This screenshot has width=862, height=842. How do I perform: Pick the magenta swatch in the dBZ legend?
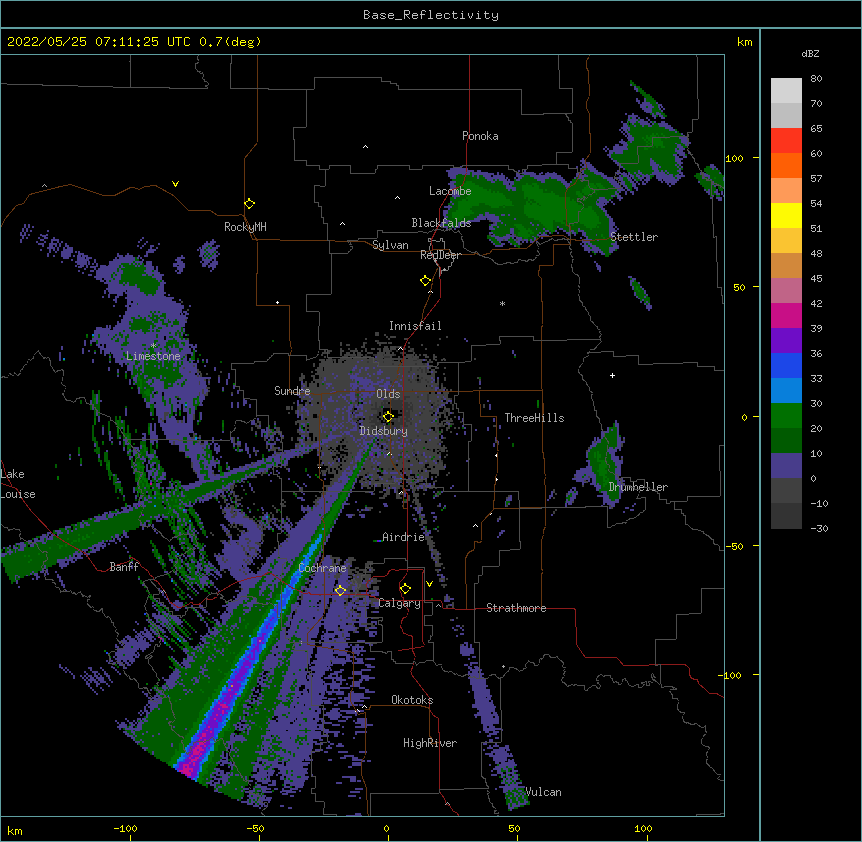[x=786, y=315]
